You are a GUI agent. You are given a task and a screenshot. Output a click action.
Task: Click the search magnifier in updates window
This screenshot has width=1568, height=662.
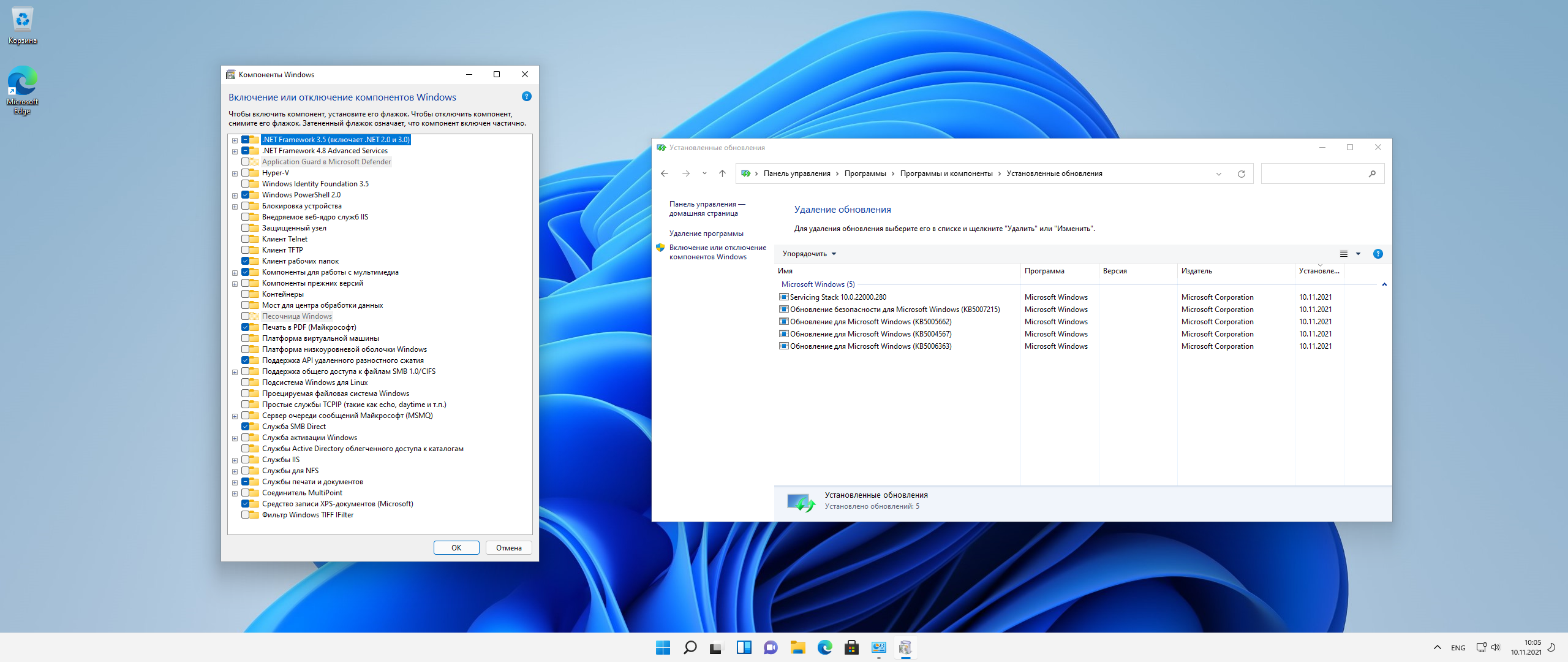1372,174
